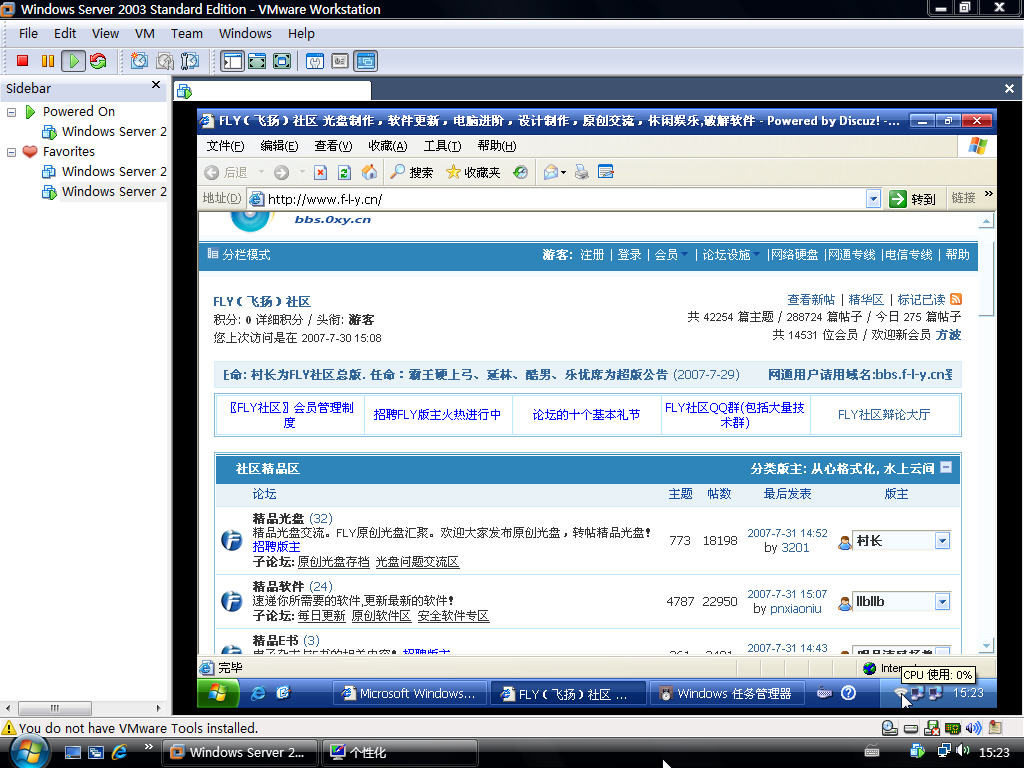Collapse the Powered On tree node

[11, 112]
